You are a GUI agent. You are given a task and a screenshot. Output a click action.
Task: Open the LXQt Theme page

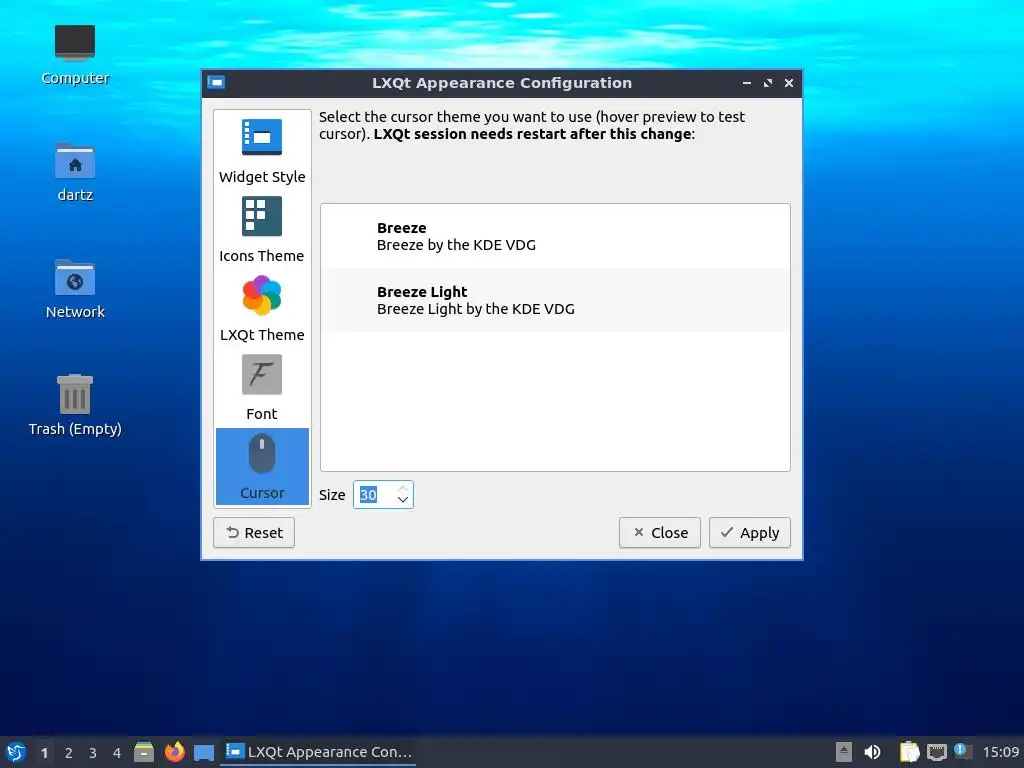point(262,309)
